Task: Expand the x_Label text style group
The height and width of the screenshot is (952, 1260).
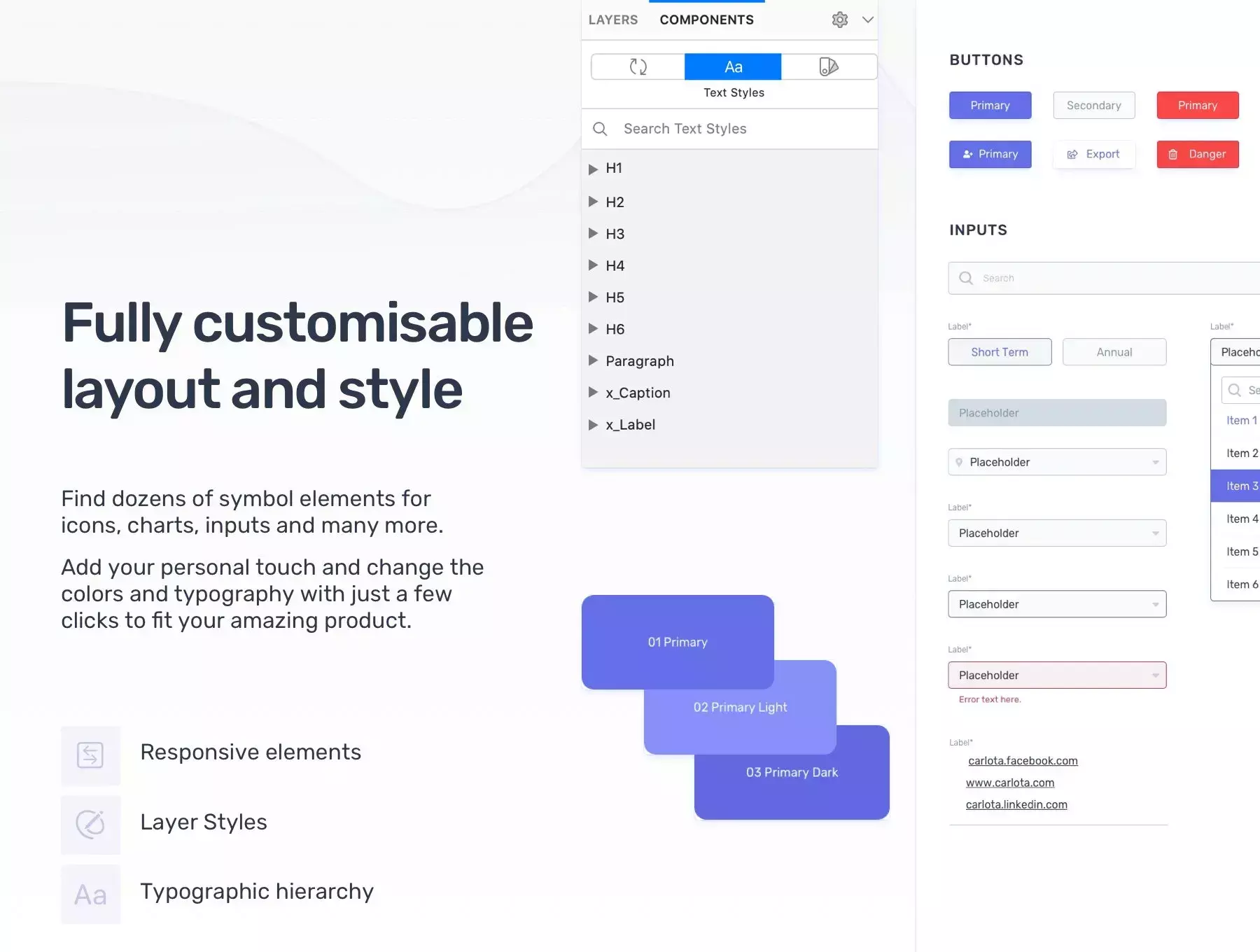Action: point(593,425)
